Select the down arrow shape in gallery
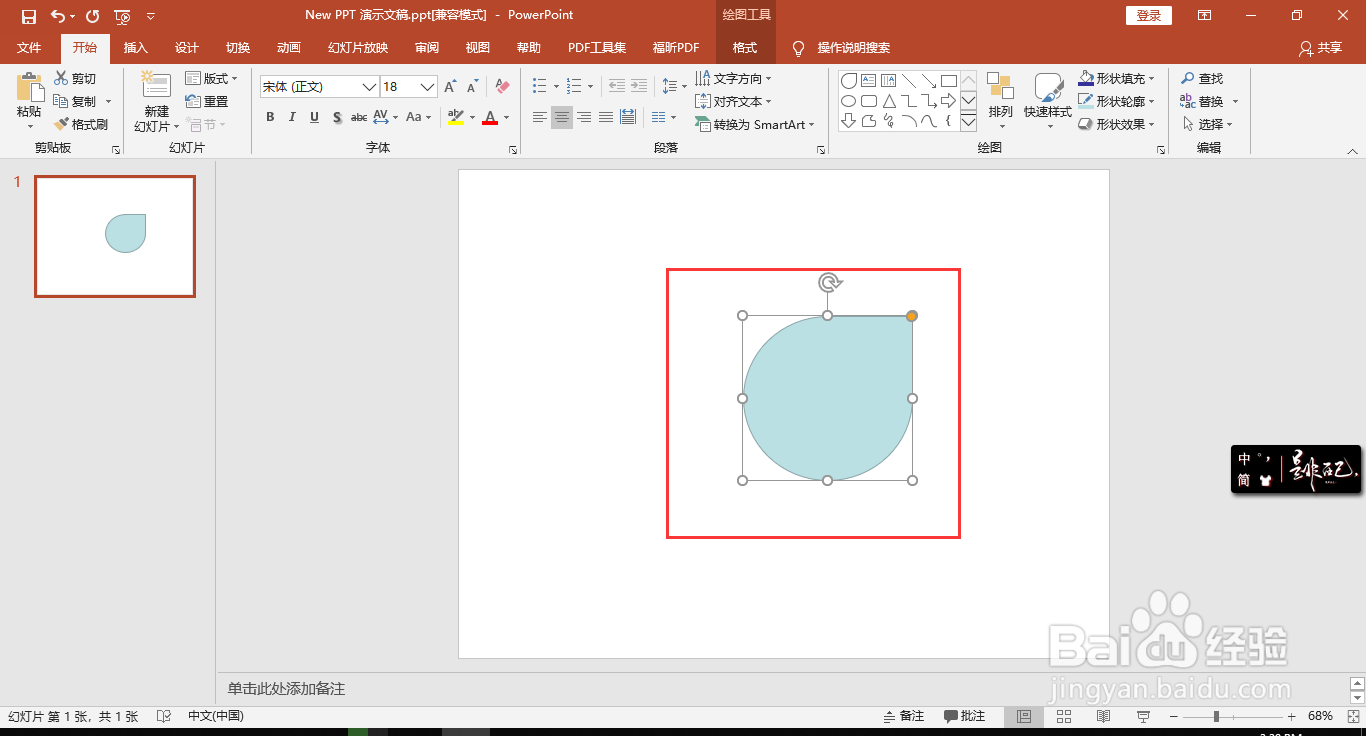This screenshot has height=736, width=1366. coord(849,121)
